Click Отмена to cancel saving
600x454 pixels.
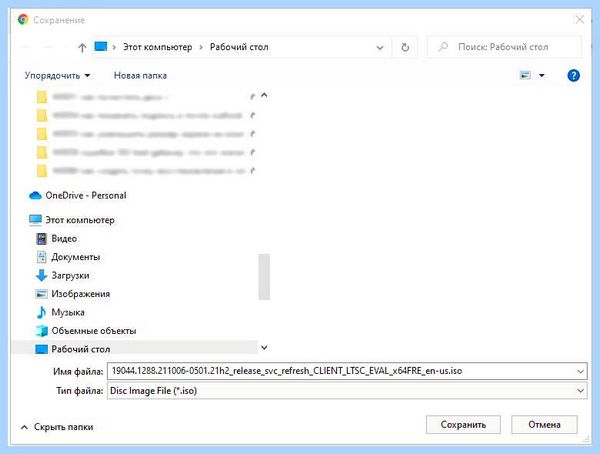point(544,425)
